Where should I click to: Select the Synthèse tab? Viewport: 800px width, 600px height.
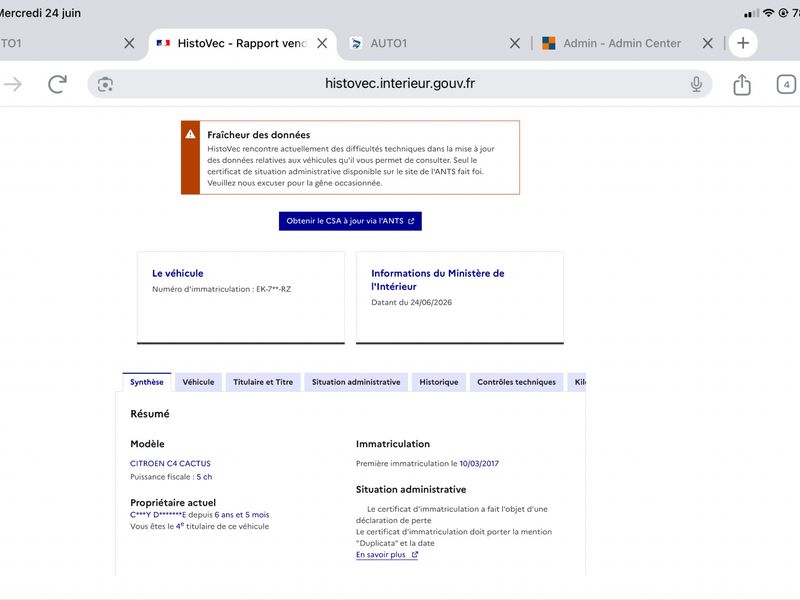pyautogui.click(x=147, y=382)
